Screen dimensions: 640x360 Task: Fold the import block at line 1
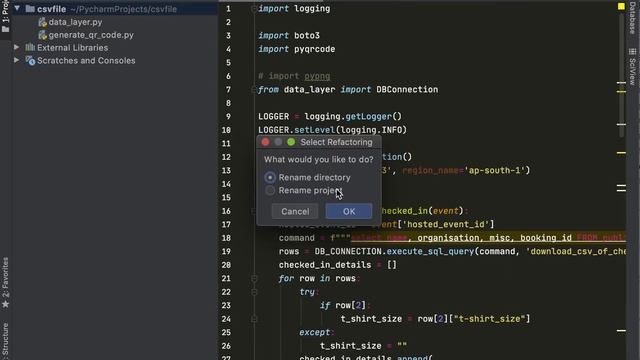click(x=254, y=9)
